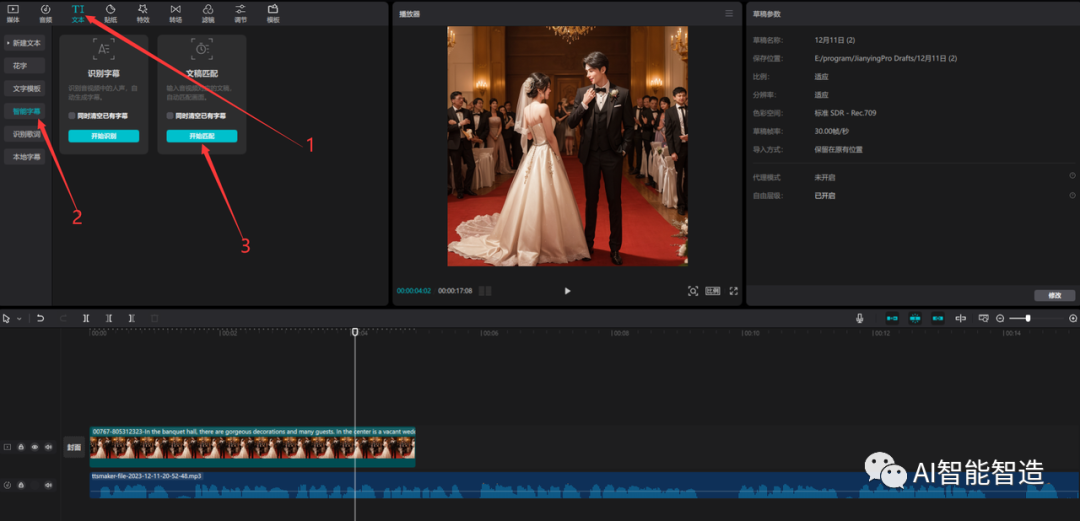This screenshot has width=1080, height=521.
Task: Hide the video track with eye icon
Action: pos(35,447)
